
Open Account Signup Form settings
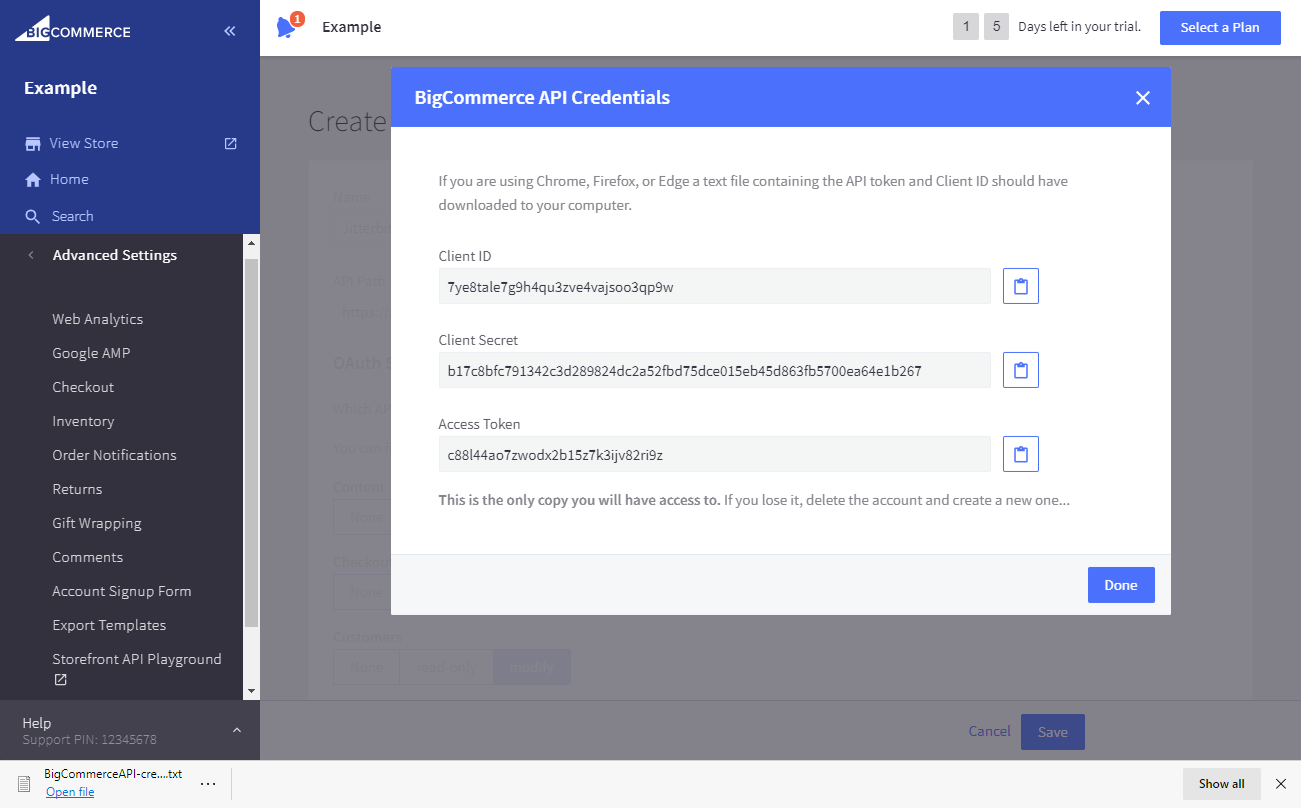point(122,591)
